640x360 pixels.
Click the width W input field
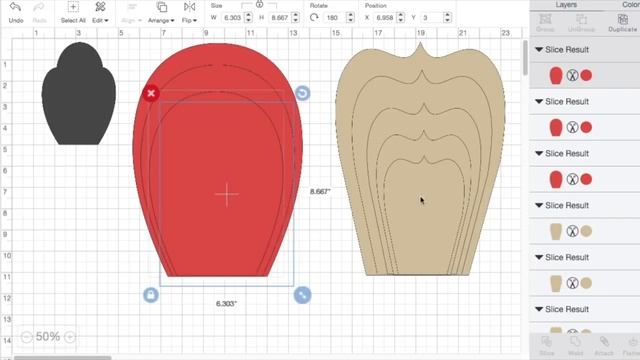coord(233,18)
